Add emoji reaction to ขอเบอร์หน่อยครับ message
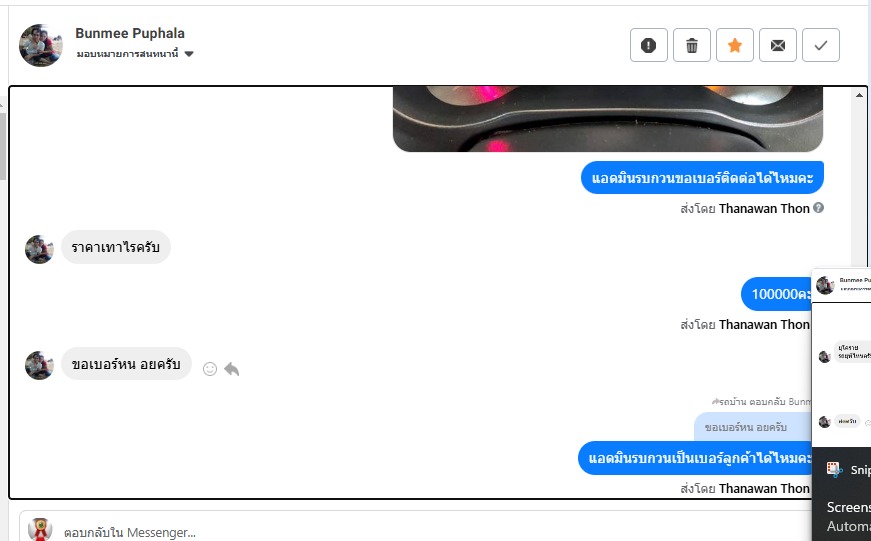Screen dimensions: 871x541 click(x=210, y=369)
